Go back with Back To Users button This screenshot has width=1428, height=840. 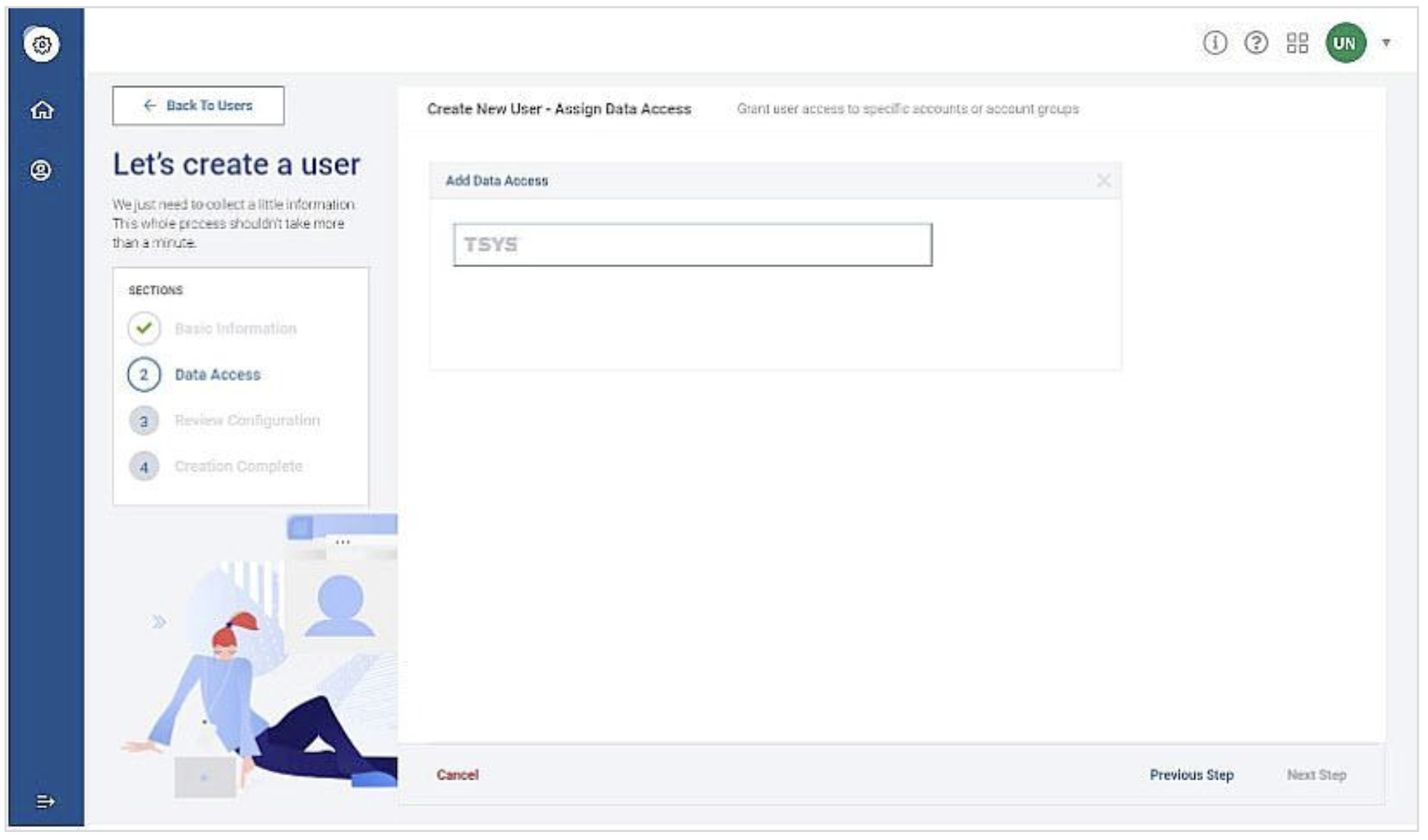pyautogui.click(x=198, y=106)
